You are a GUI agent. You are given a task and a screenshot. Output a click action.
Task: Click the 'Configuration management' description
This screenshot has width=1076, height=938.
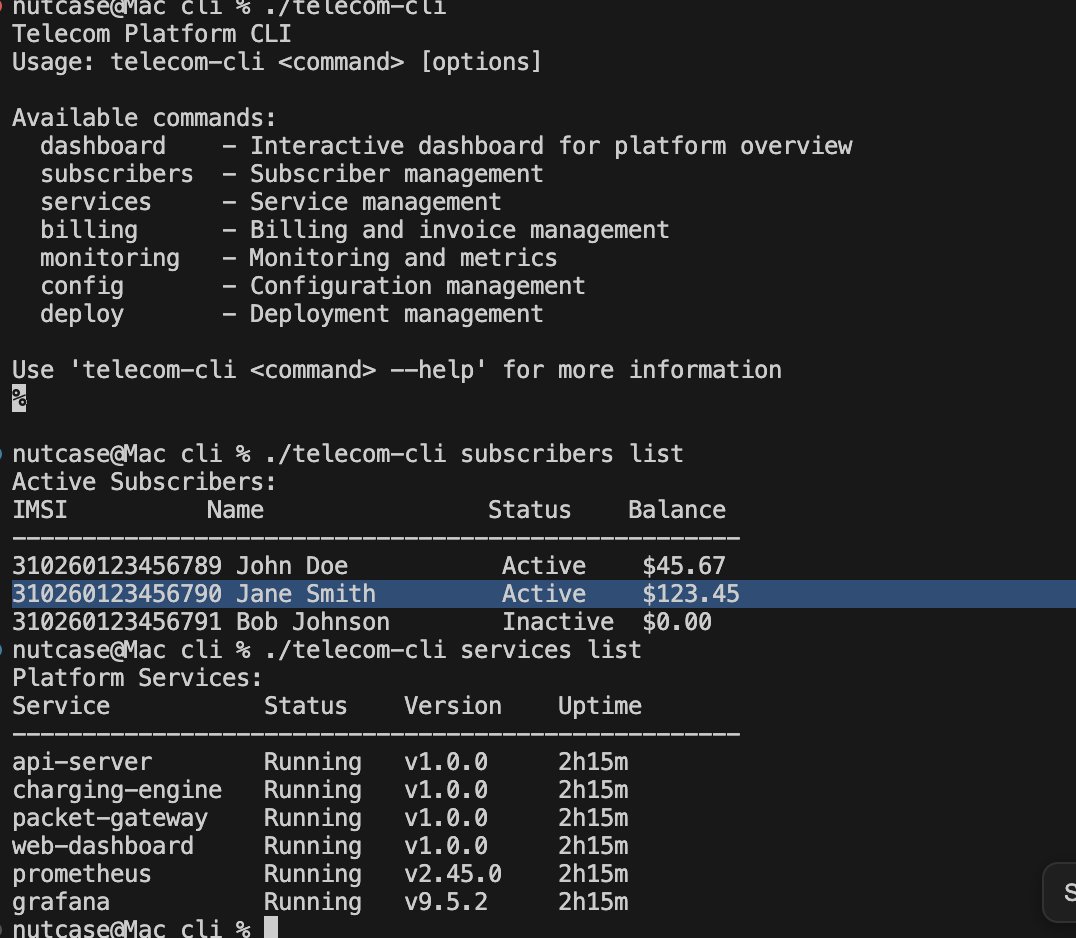click(417, 286)
